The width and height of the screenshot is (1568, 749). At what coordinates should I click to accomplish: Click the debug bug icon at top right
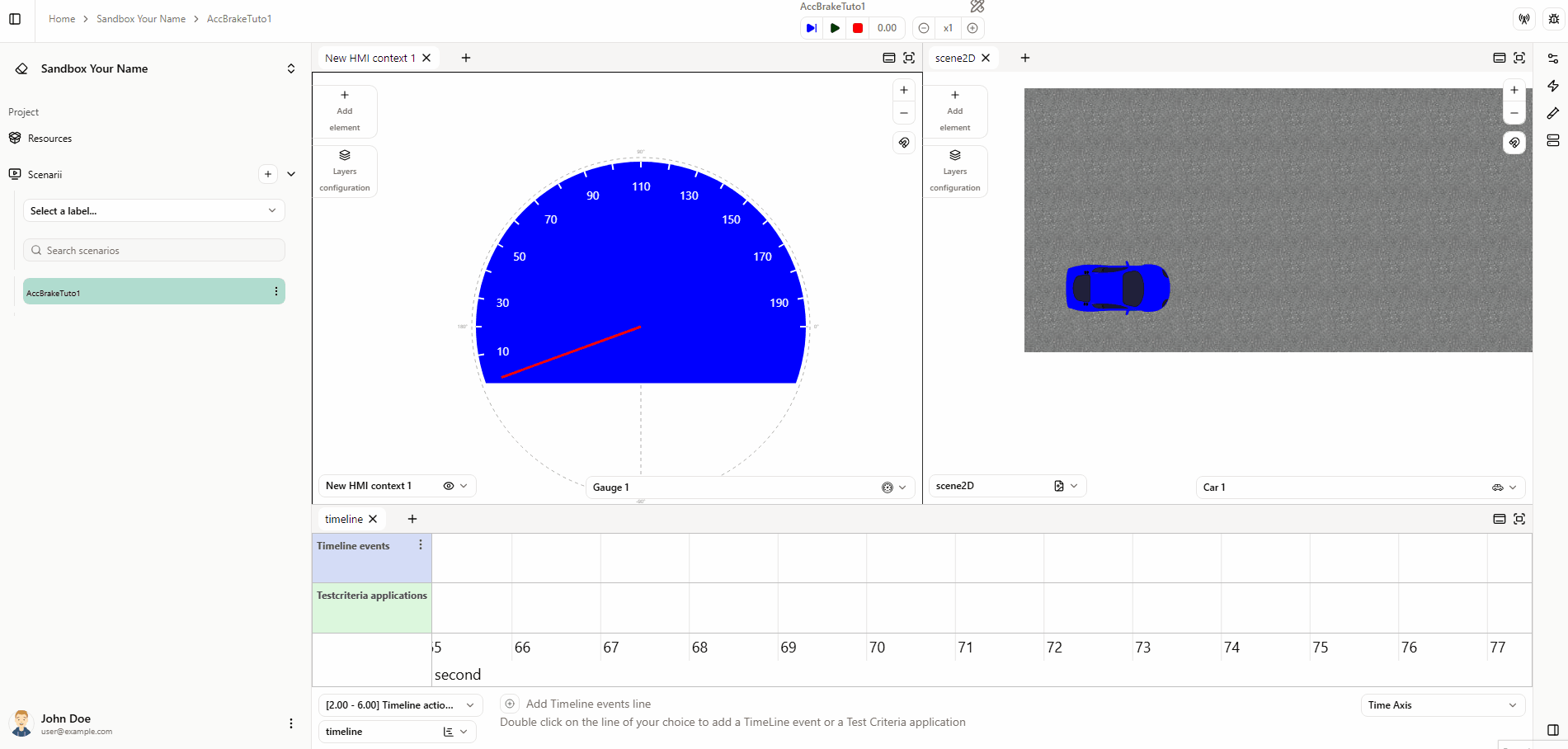pos(1554,19)
